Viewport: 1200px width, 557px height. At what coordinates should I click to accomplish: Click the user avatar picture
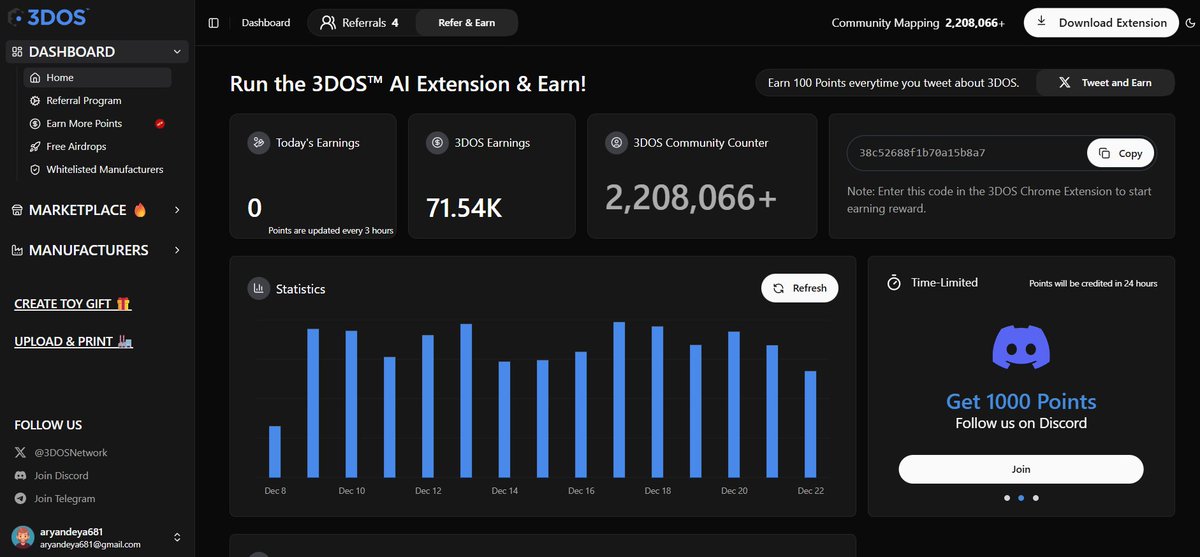(21, 537)
